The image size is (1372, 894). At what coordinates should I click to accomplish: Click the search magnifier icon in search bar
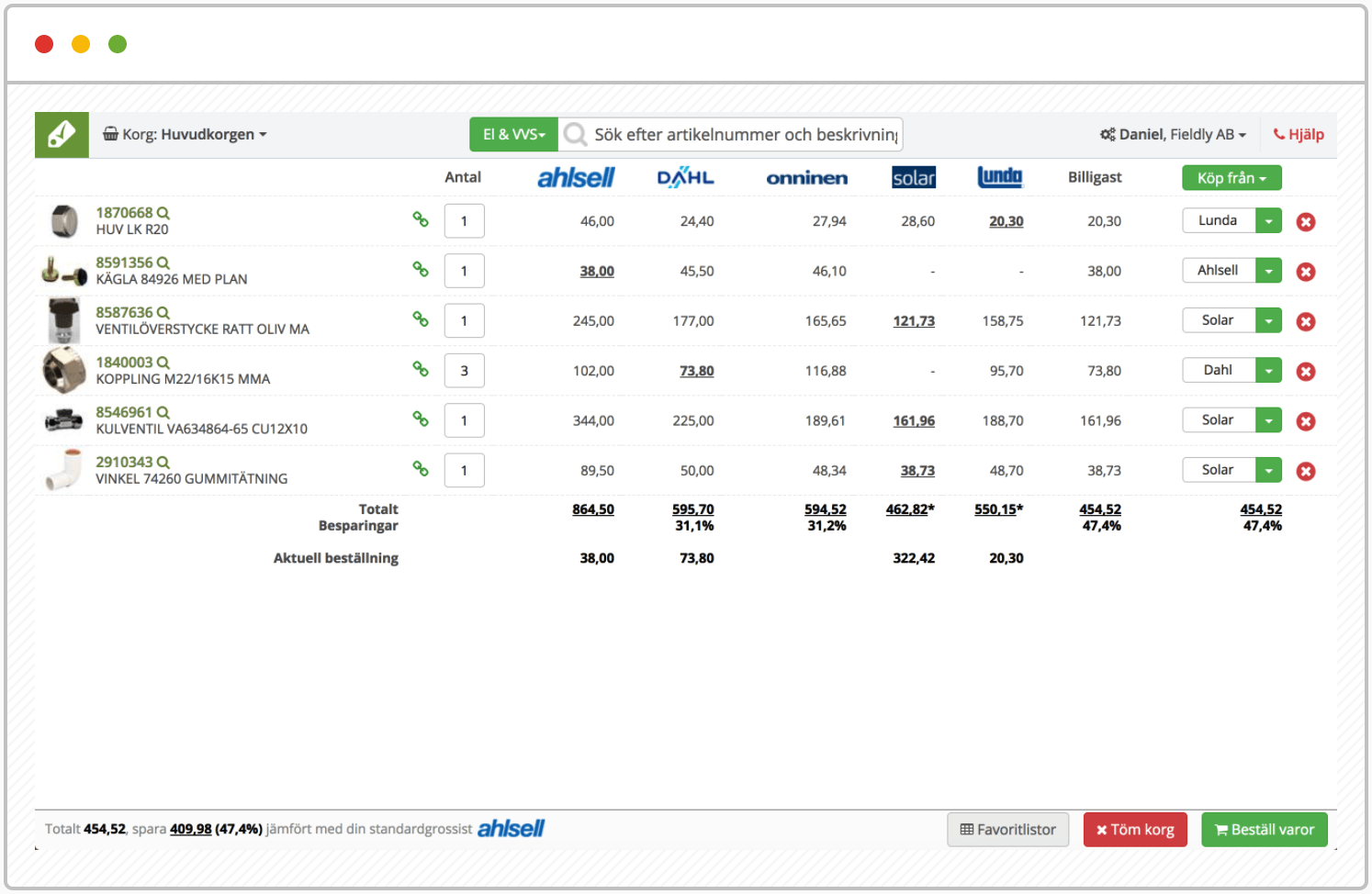coord(576,135)
